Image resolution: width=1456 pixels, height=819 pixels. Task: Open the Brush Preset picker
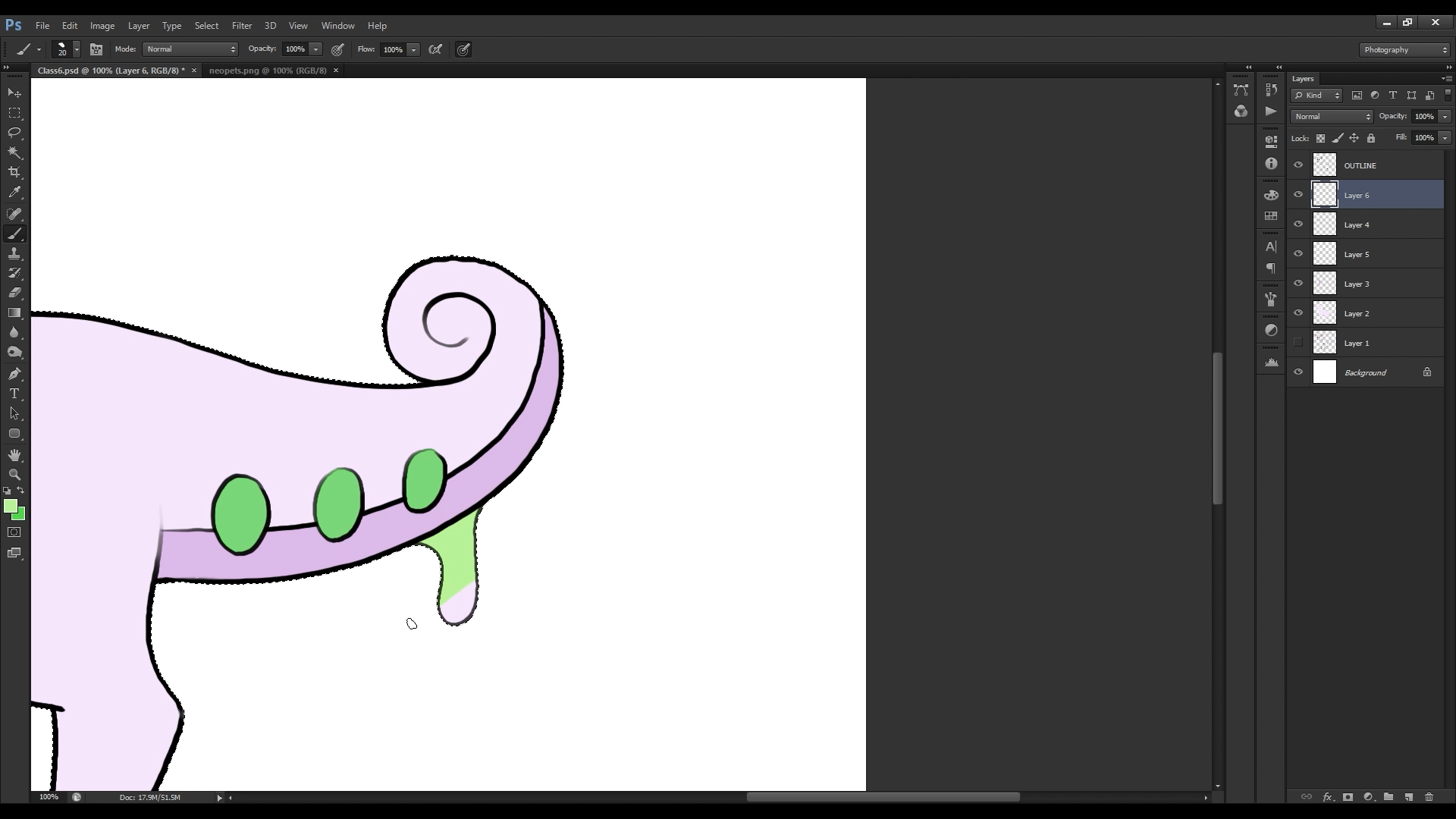[77, 49]
